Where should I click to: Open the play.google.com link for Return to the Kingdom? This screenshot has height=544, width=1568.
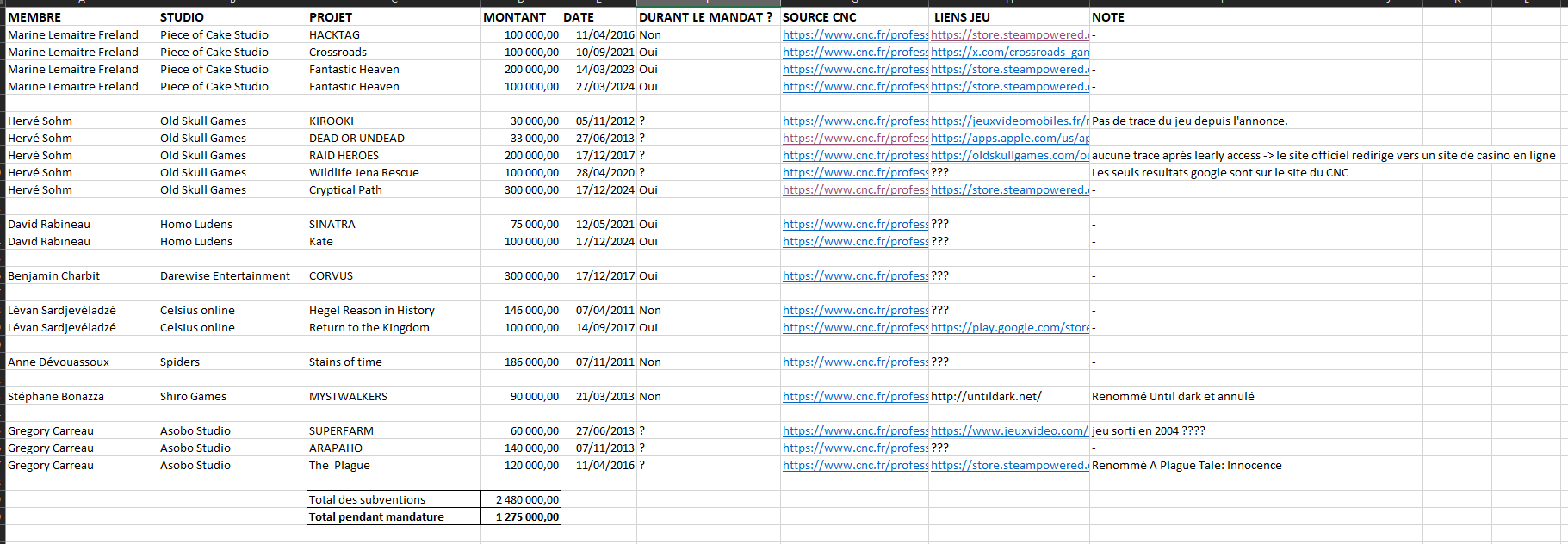(x=1010, y=327)
